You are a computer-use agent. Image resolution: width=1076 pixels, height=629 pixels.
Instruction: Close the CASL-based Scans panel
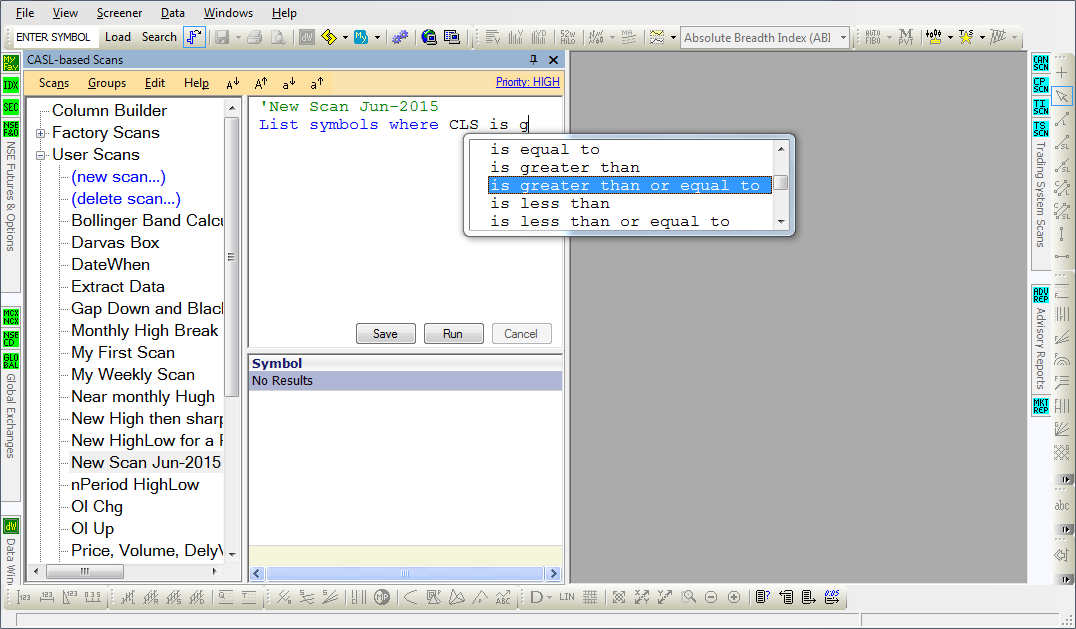coord(553,60)
